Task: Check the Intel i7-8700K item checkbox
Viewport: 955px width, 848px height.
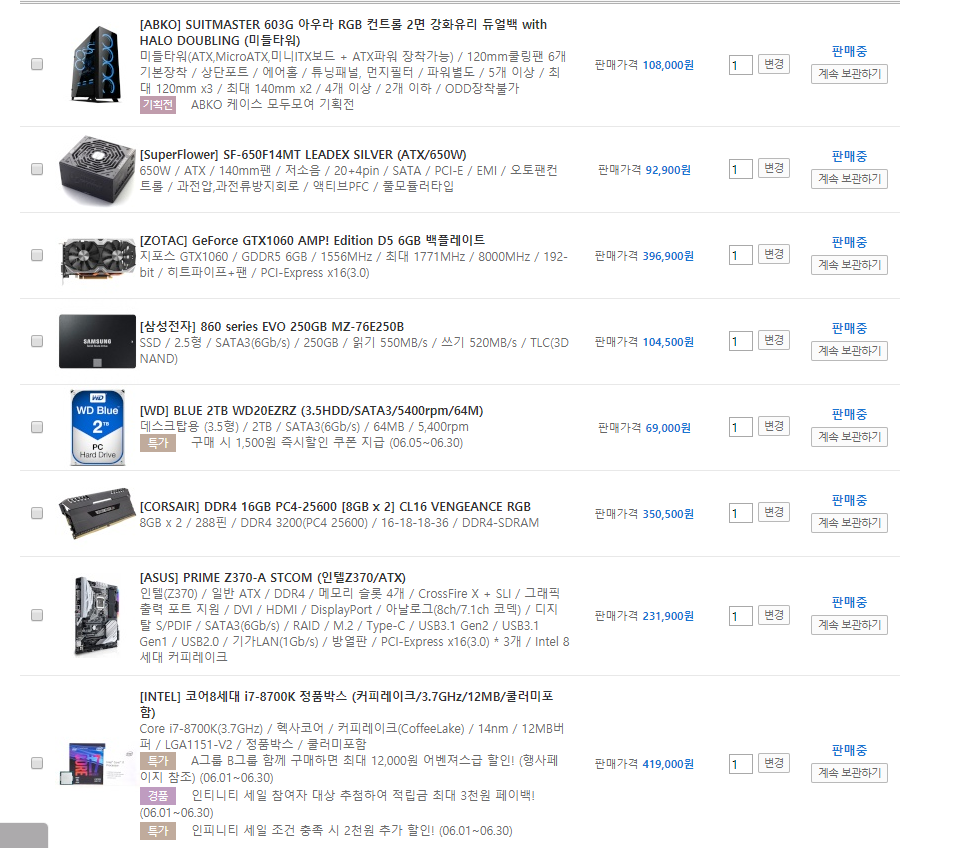Action: 37,763
